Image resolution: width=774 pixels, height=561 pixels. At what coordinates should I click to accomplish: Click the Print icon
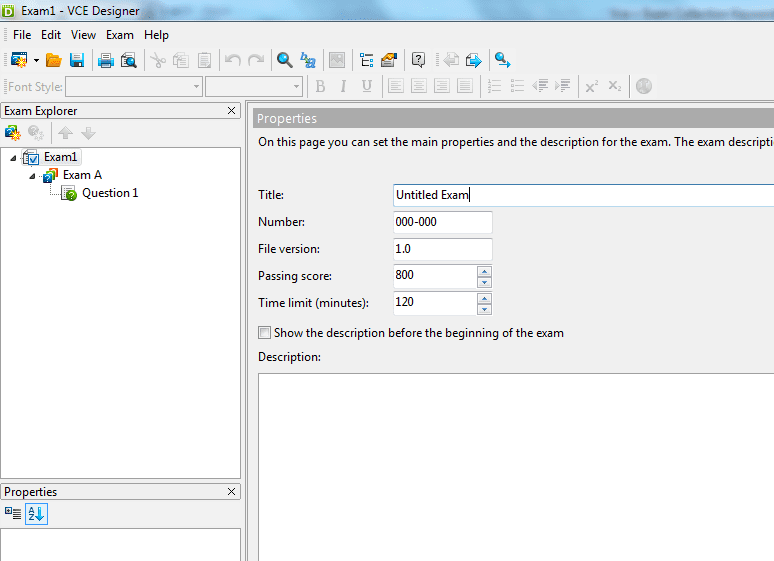click(105, 60)
